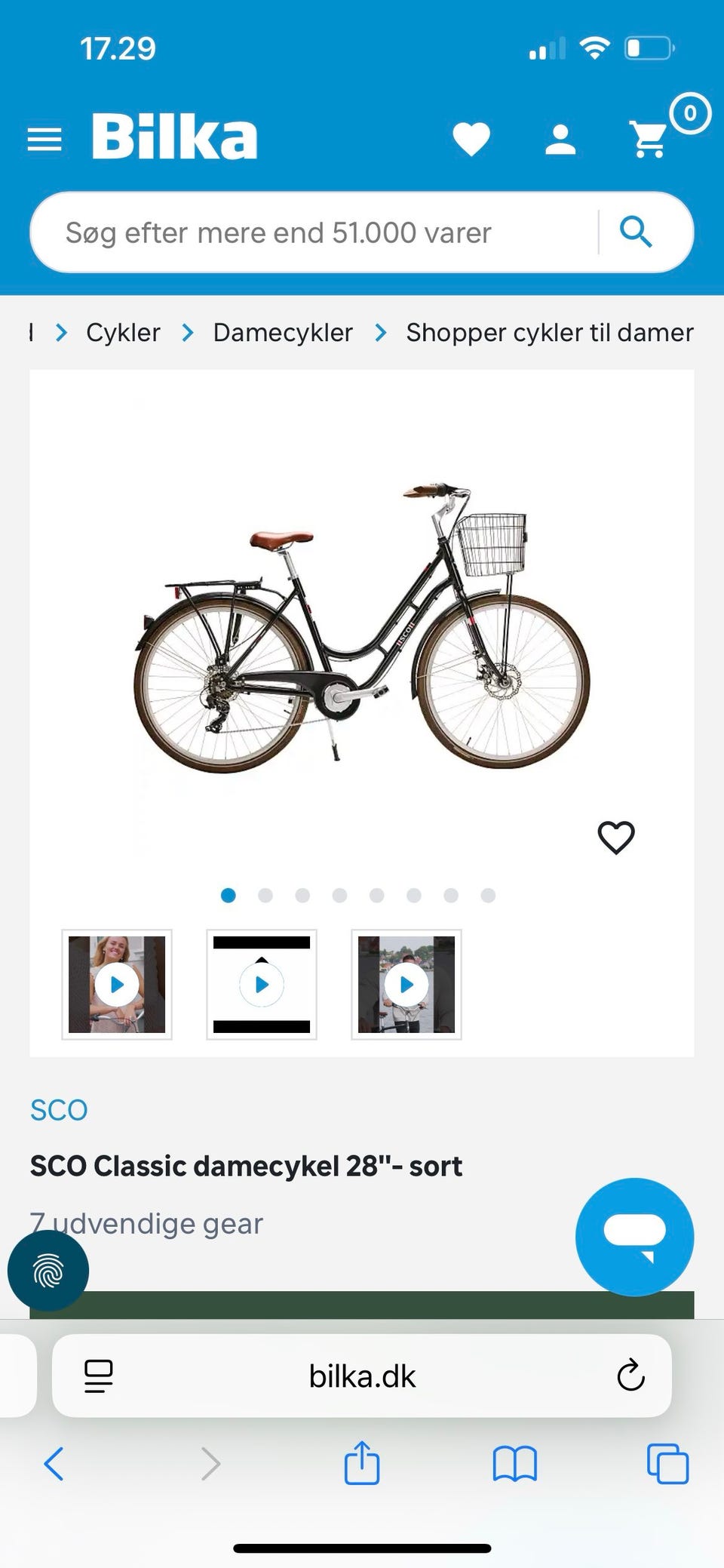The height and width of the screenshot is (1568, 724).
Task: Open the wishlist heart in the header
Action: click(x=471, y=140)
